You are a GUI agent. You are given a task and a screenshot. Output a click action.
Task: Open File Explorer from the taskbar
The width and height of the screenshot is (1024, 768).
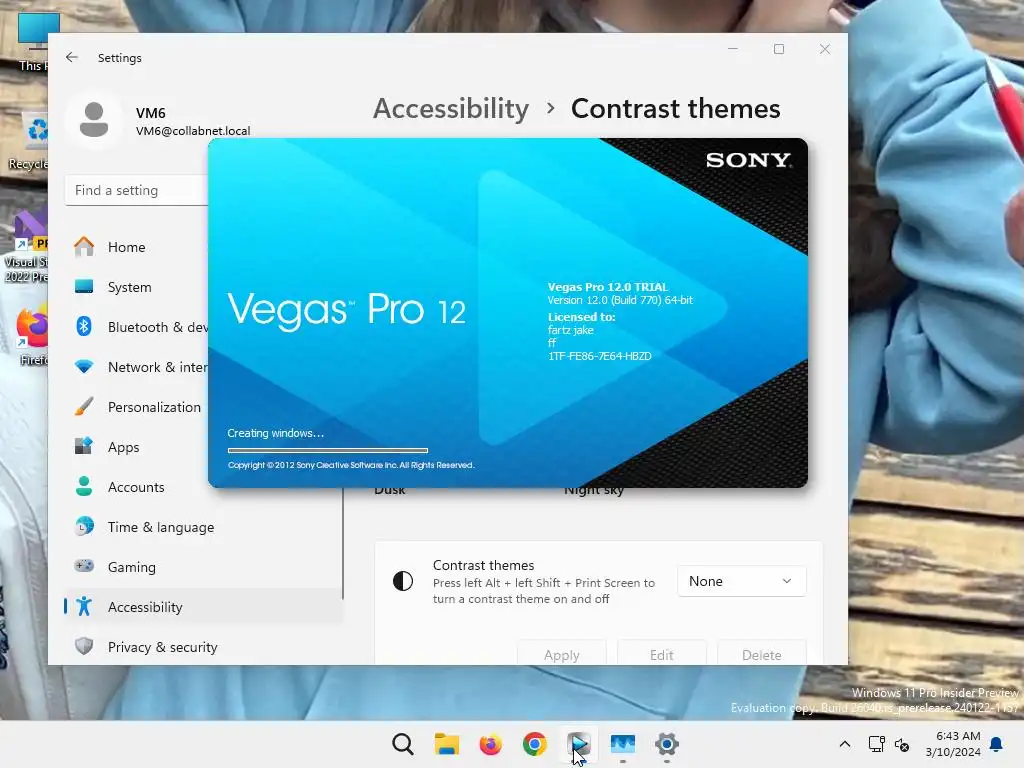coord(447,744)
